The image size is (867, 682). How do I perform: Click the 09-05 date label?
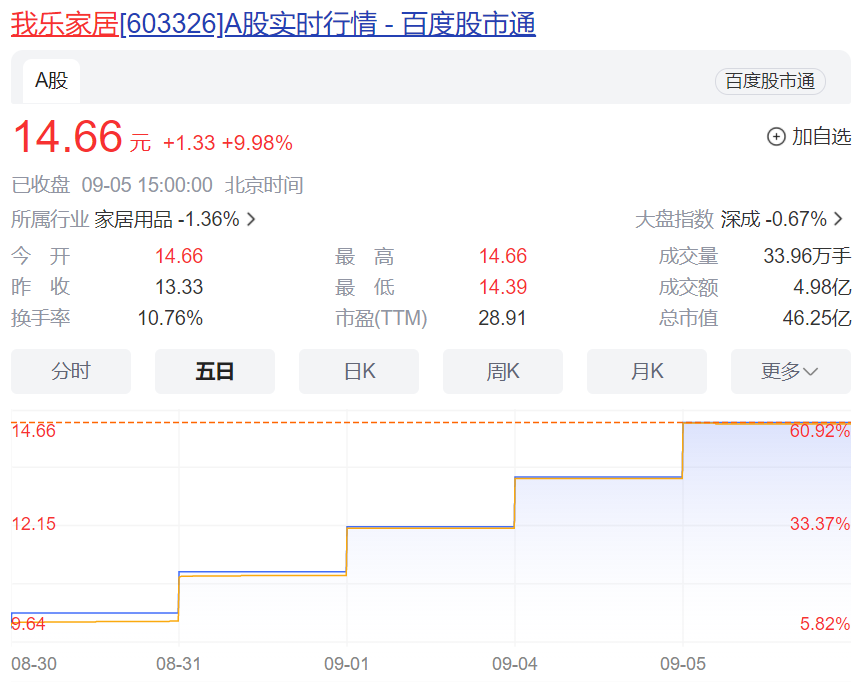coord(683,664)
